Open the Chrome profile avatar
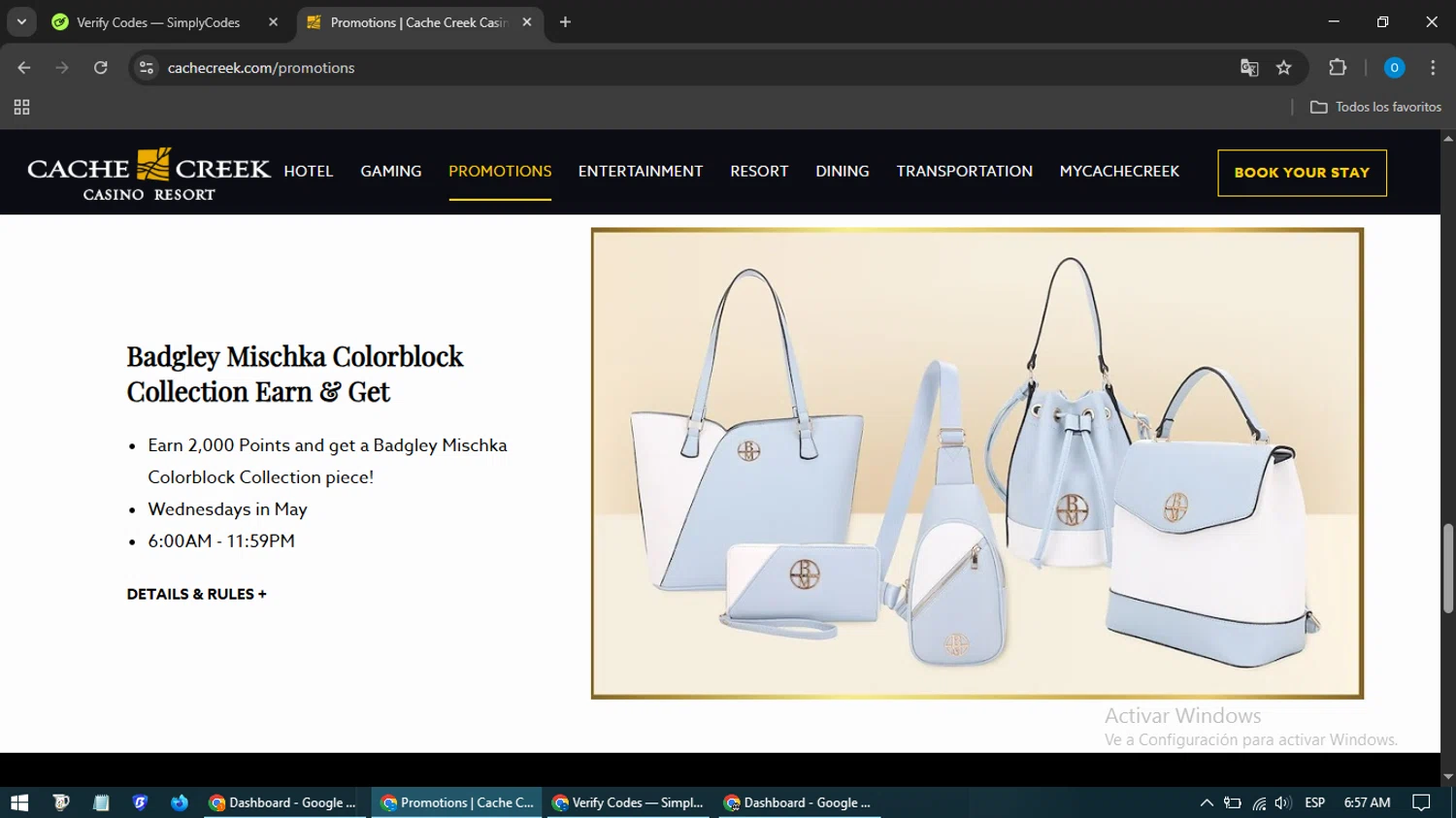 [1394, 68]
